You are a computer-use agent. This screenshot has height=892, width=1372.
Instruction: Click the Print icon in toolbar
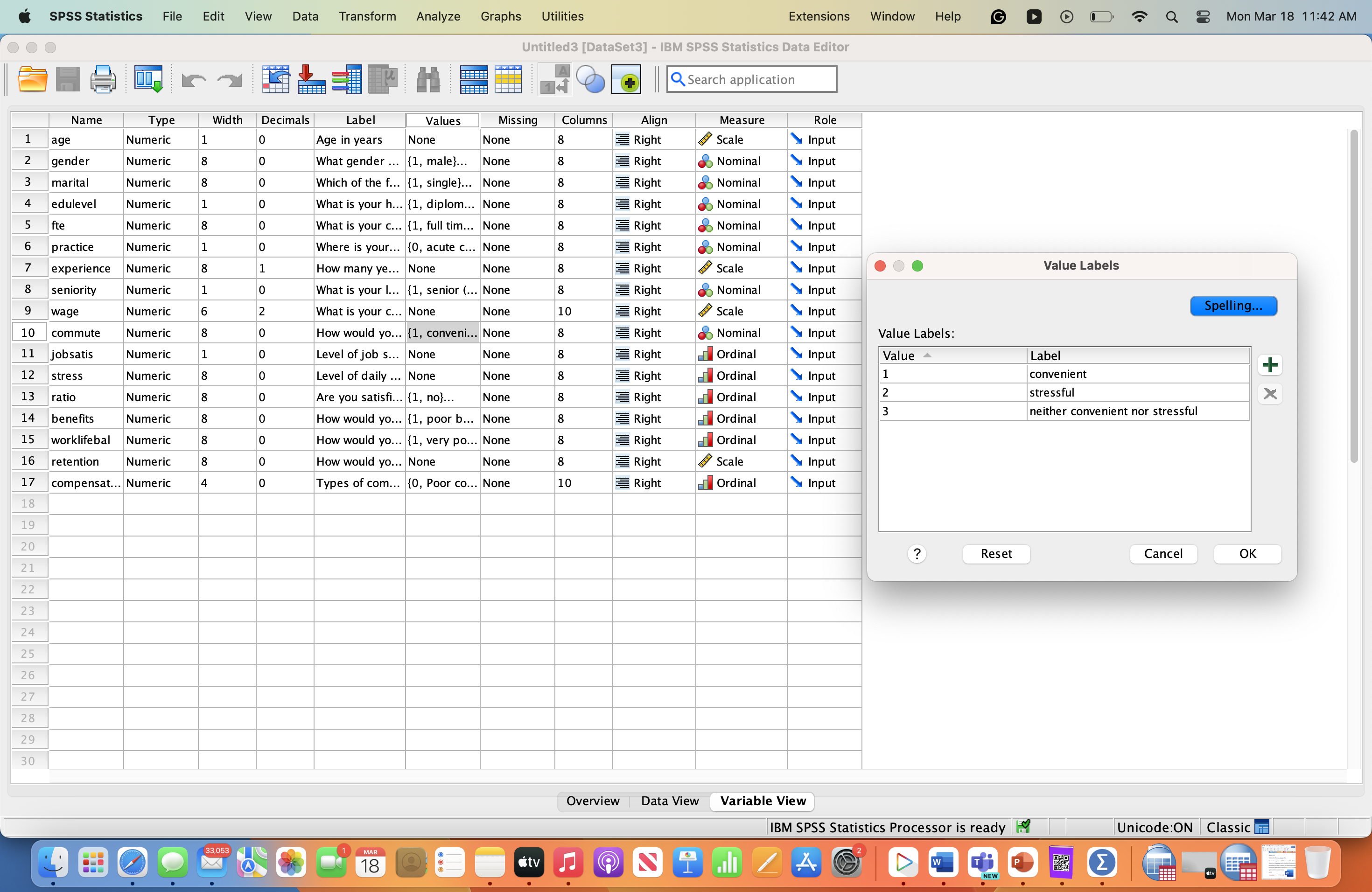point(103,79)
